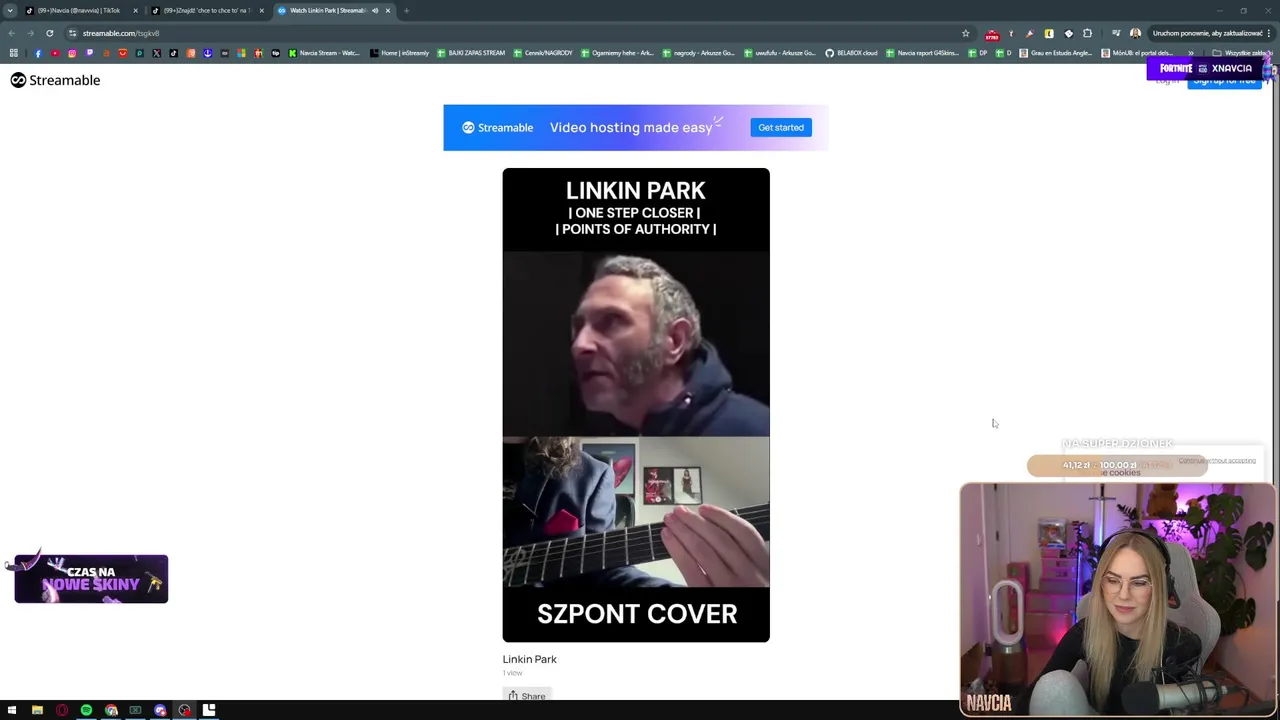Switch to Chrome in the taskbar
Screen dimensions: 1280x720
click(x=111, y=710)
